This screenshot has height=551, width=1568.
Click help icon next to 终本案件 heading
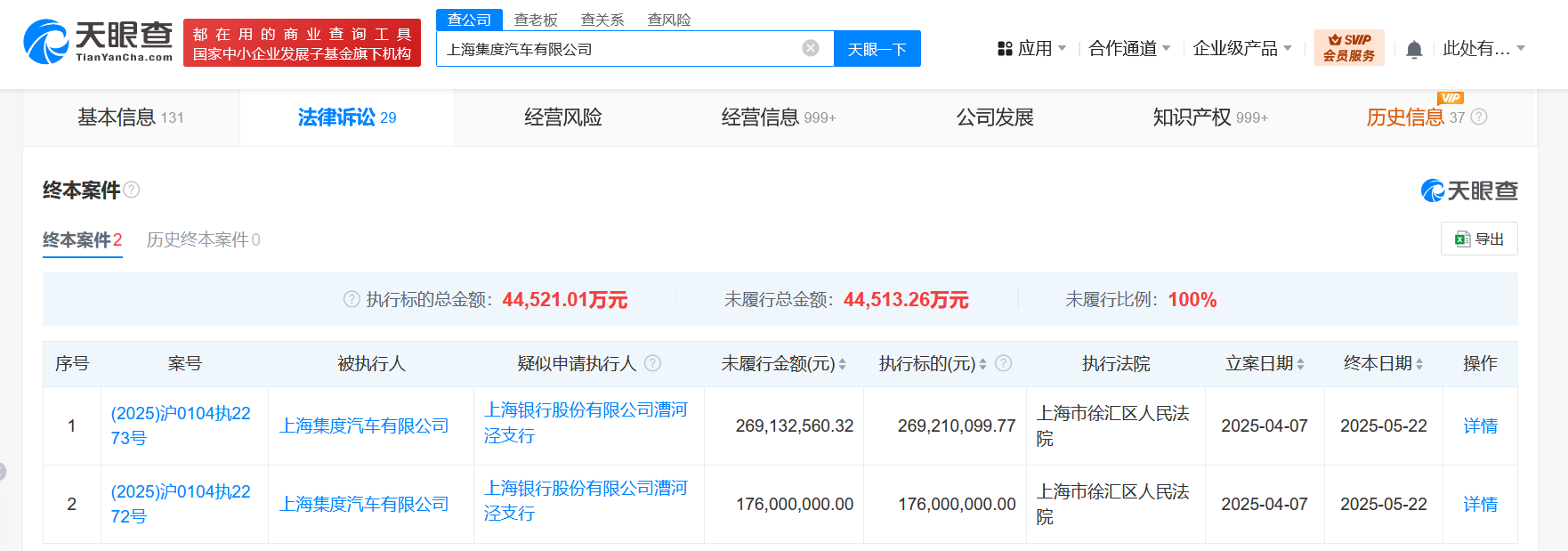click(132, 190)
